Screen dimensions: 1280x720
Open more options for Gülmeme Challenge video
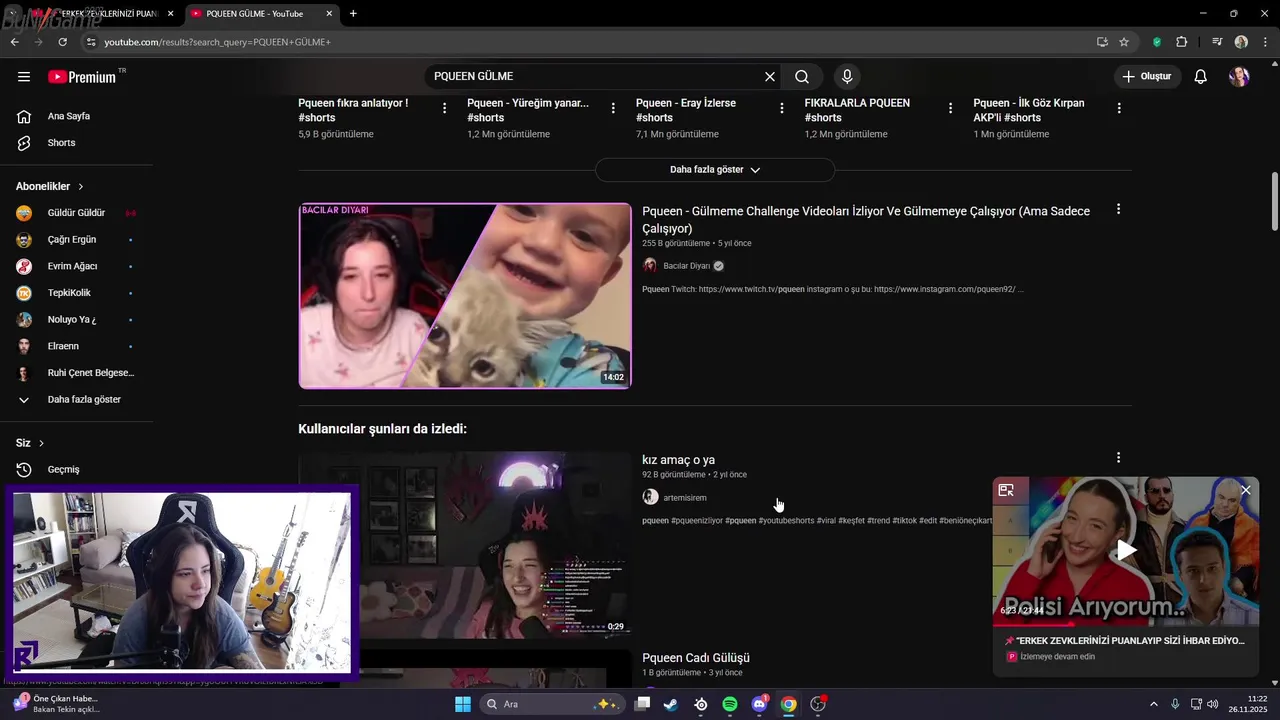pyautogui.click(x=1118, y=210)
